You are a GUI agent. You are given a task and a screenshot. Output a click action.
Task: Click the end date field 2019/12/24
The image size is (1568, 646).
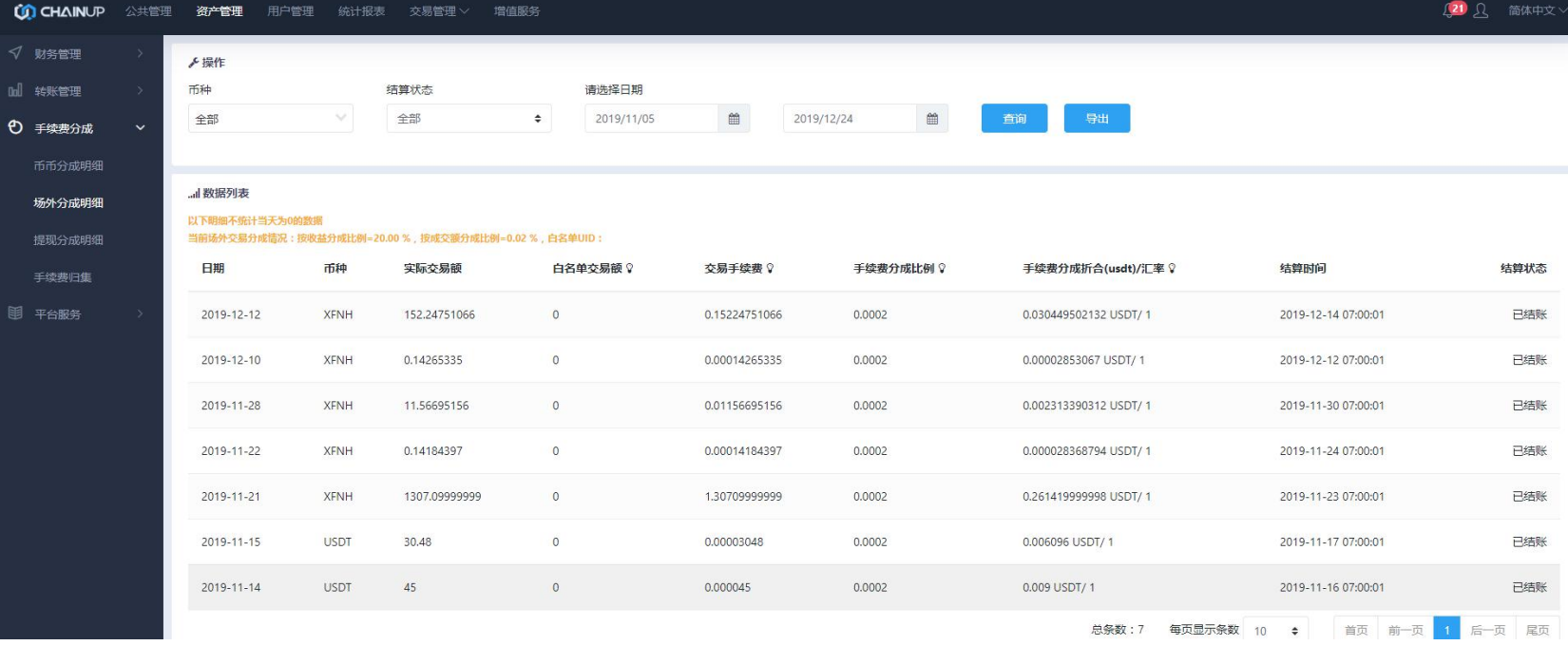tap(851, 119)
